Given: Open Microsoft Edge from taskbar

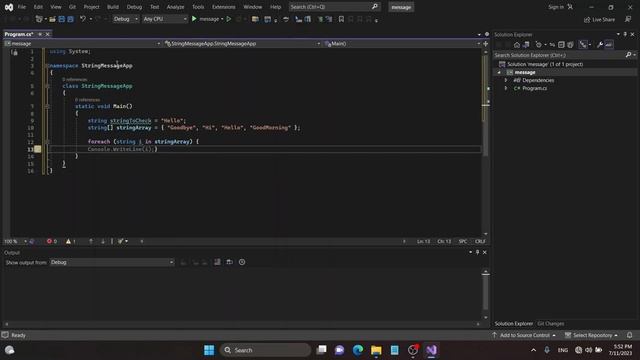Looking at the screenshot, I should (358, 350).
